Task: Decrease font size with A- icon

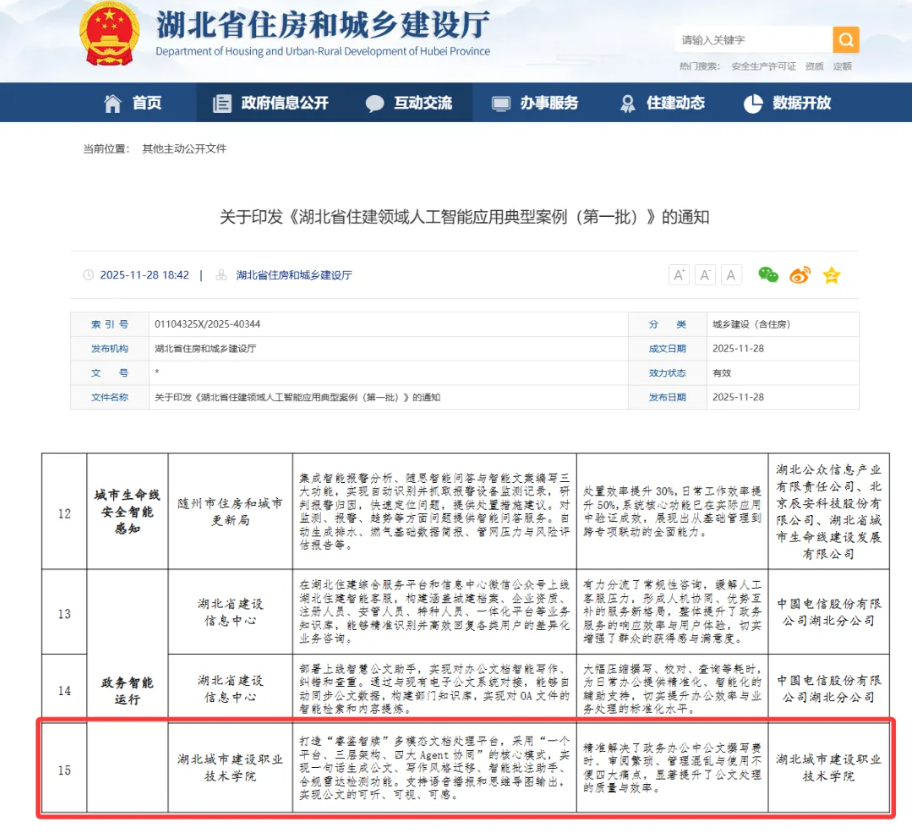Action: [x=706, y=275]
